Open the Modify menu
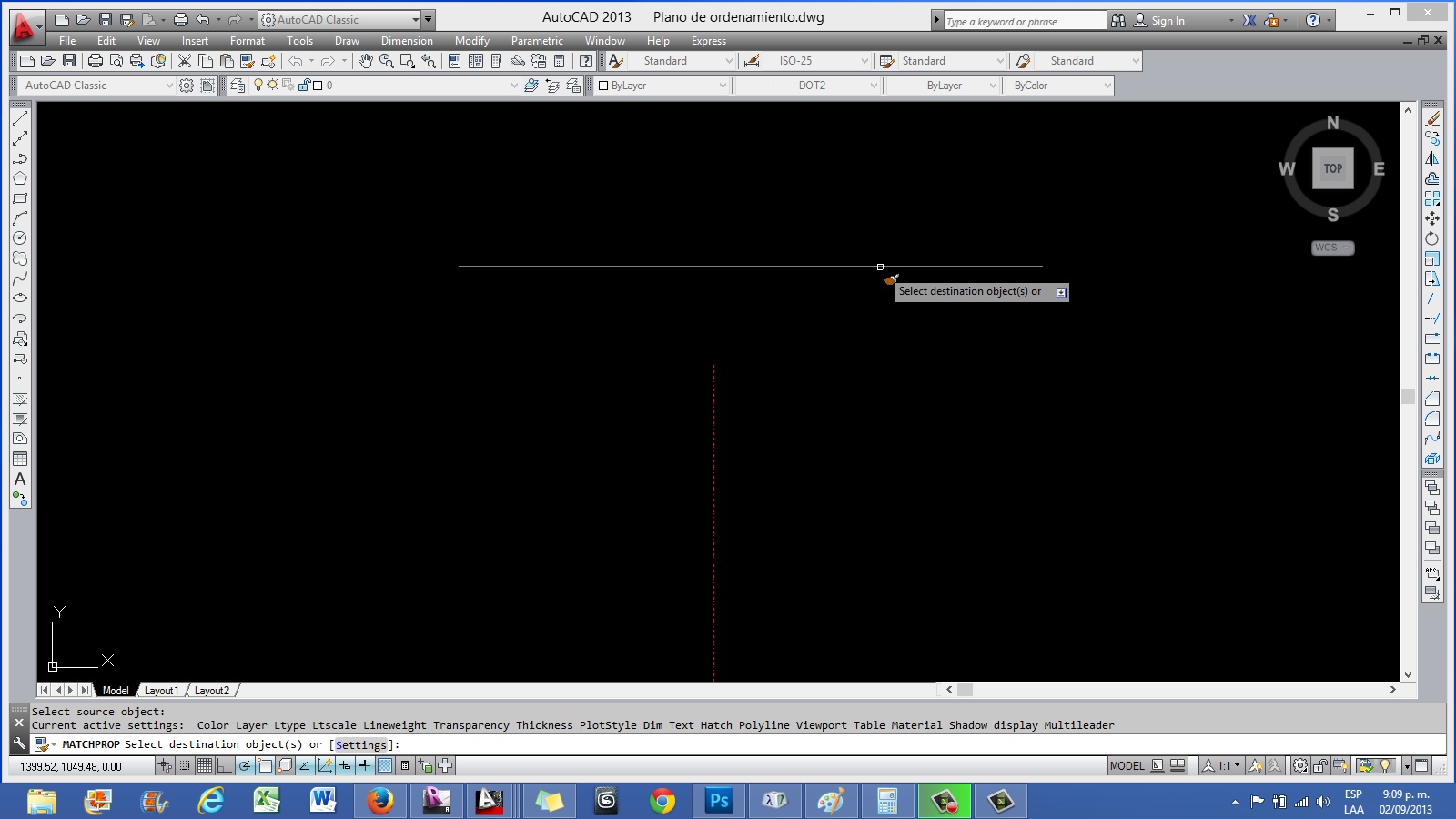 point(472,40)
